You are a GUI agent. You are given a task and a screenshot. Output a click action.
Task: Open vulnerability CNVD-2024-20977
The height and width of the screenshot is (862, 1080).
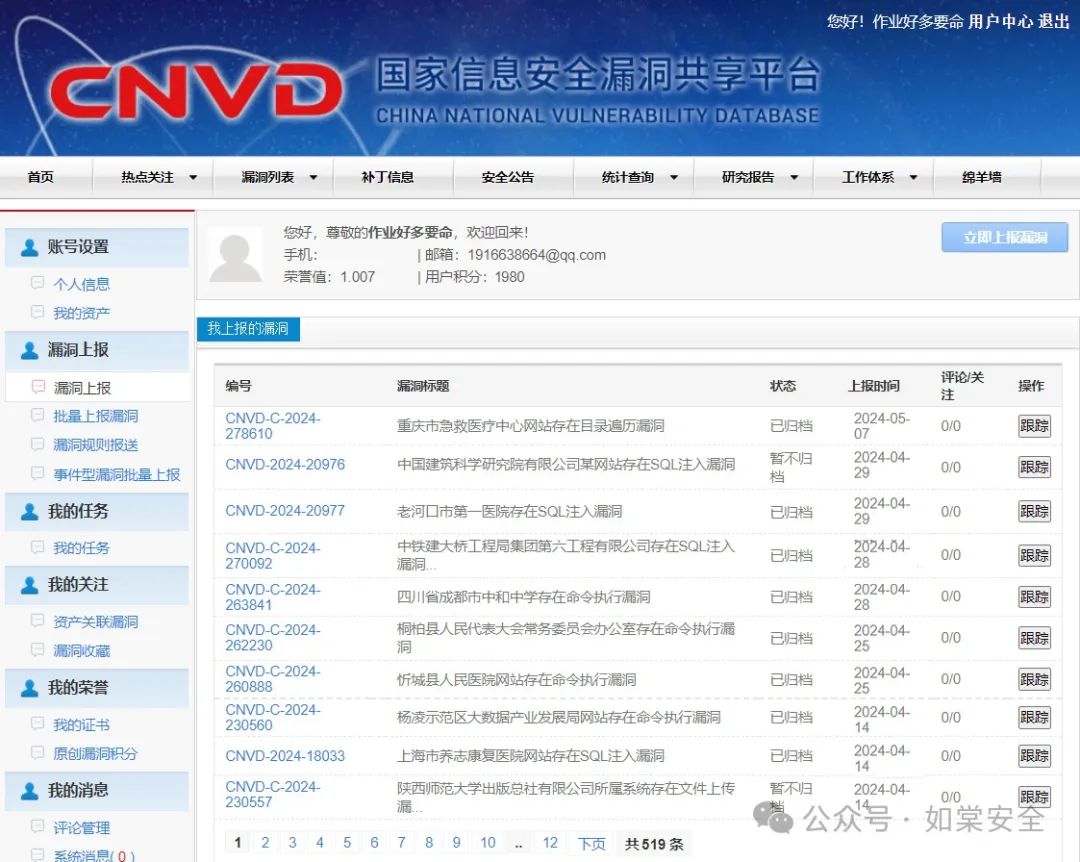pos(285,511)
